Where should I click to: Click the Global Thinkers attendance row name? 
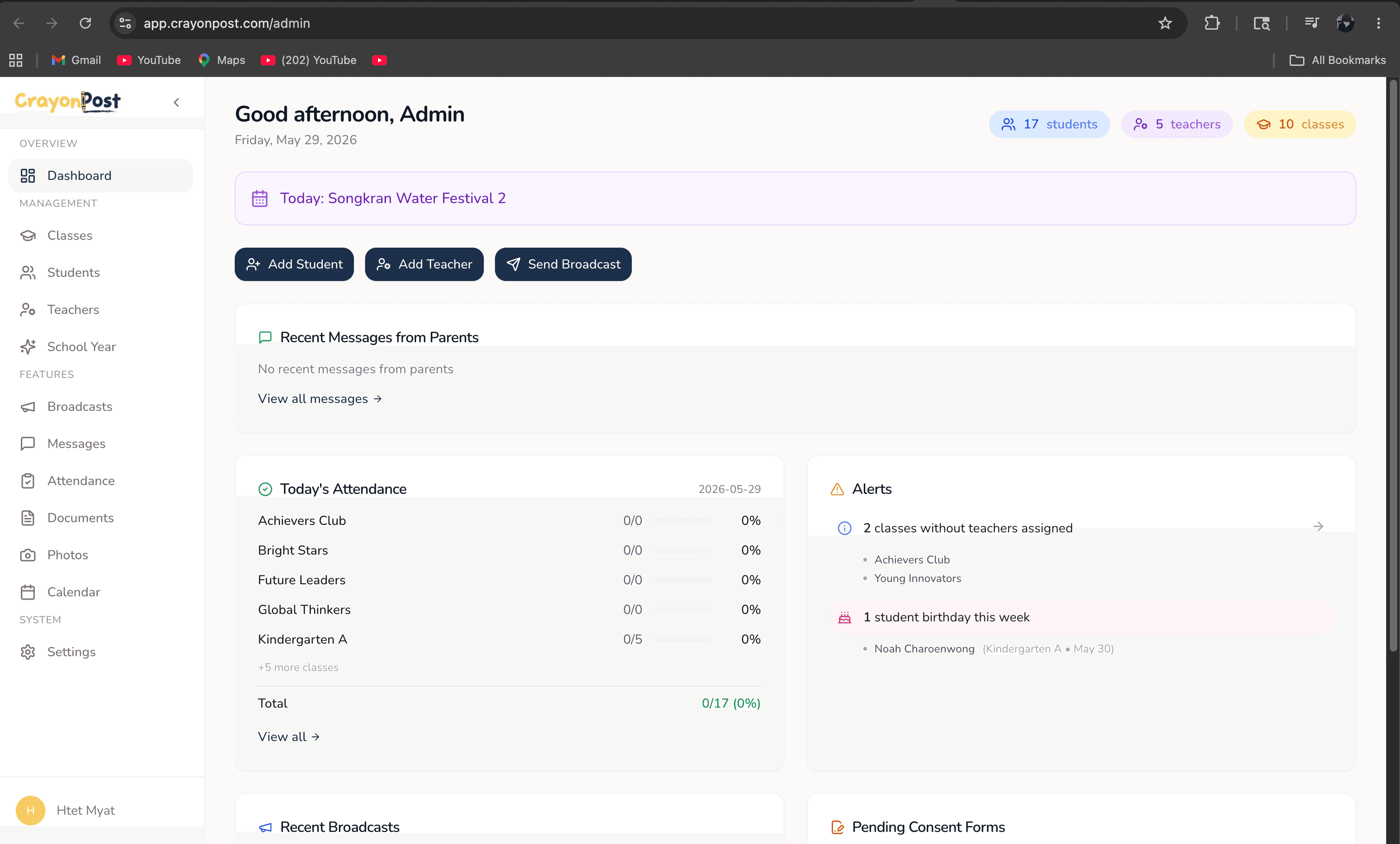305,609
